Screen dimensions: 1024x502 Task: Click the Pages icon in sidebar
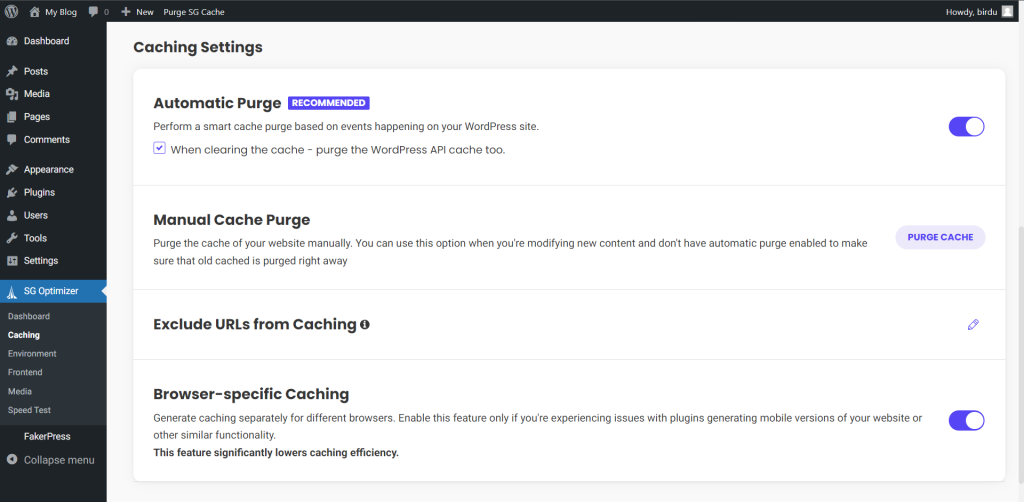(x=12, y=117)
